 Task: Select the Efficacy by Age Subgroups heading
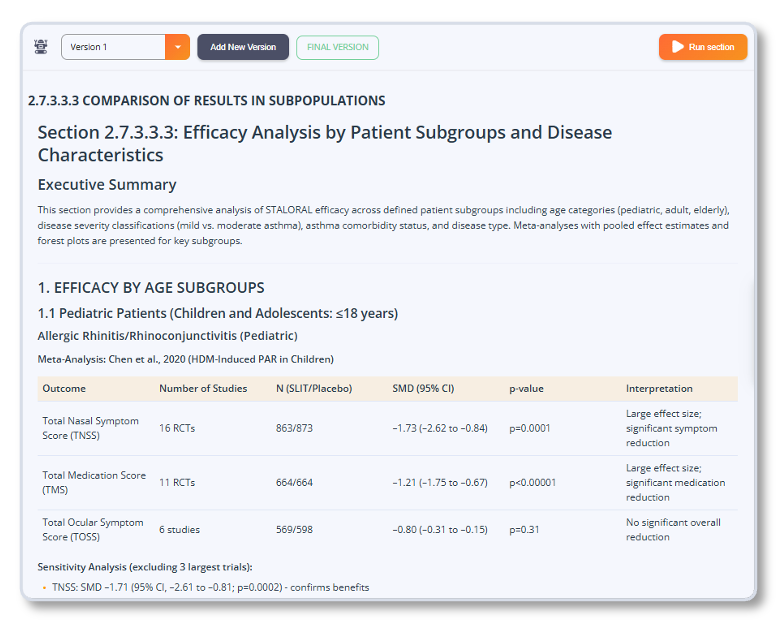point(151,288)
